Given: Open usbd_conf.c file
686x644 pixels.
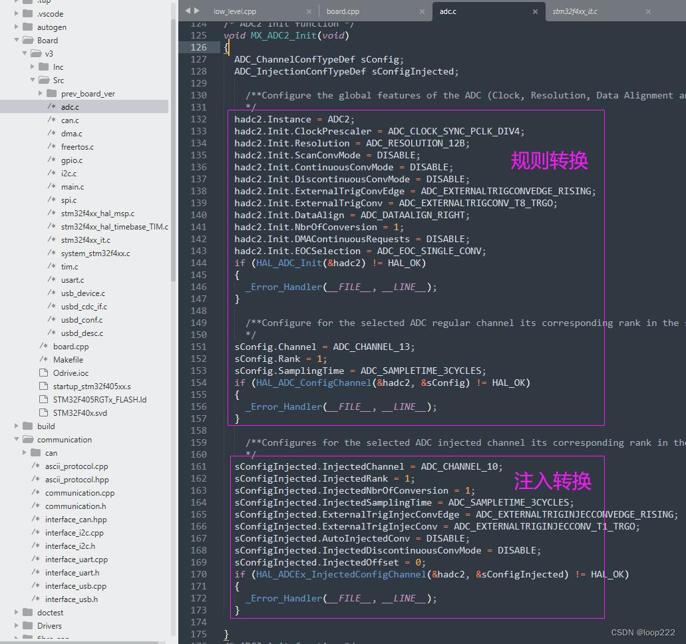Looking at the screenshot, I should tap(81, 320).
